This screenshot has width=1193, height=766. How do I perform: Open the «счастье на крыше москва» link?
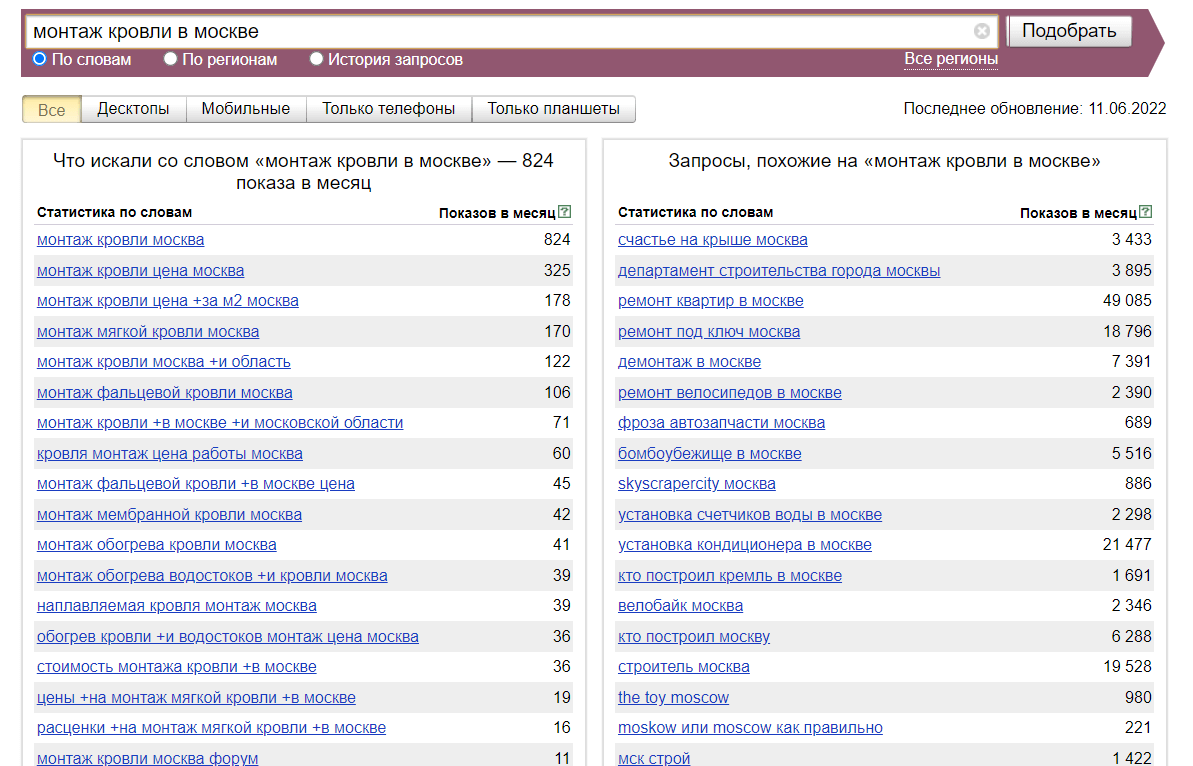(715, 239)
